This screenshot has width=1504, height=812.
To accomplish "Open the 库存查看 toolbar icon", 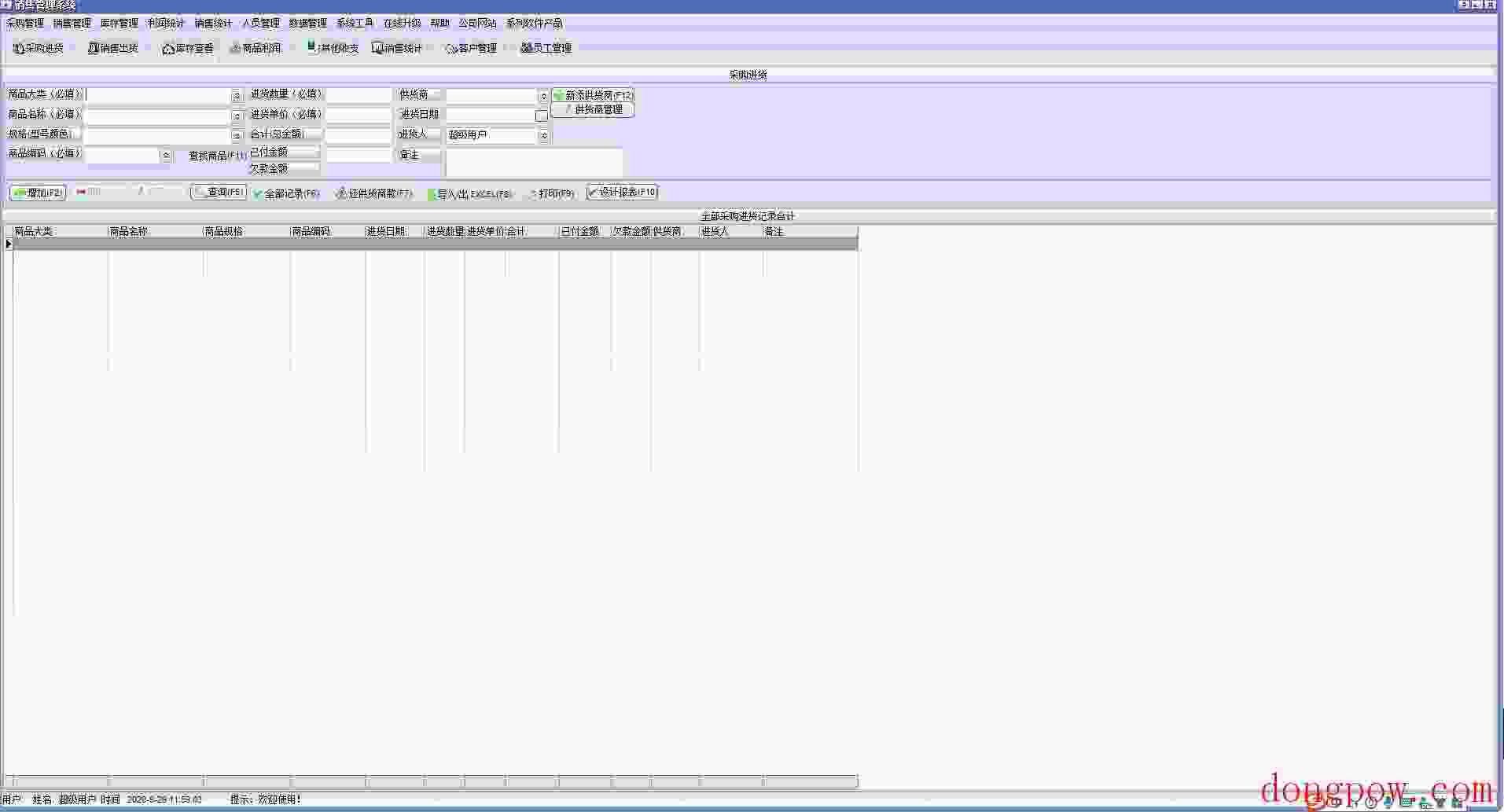I will [x=188, y=48].
